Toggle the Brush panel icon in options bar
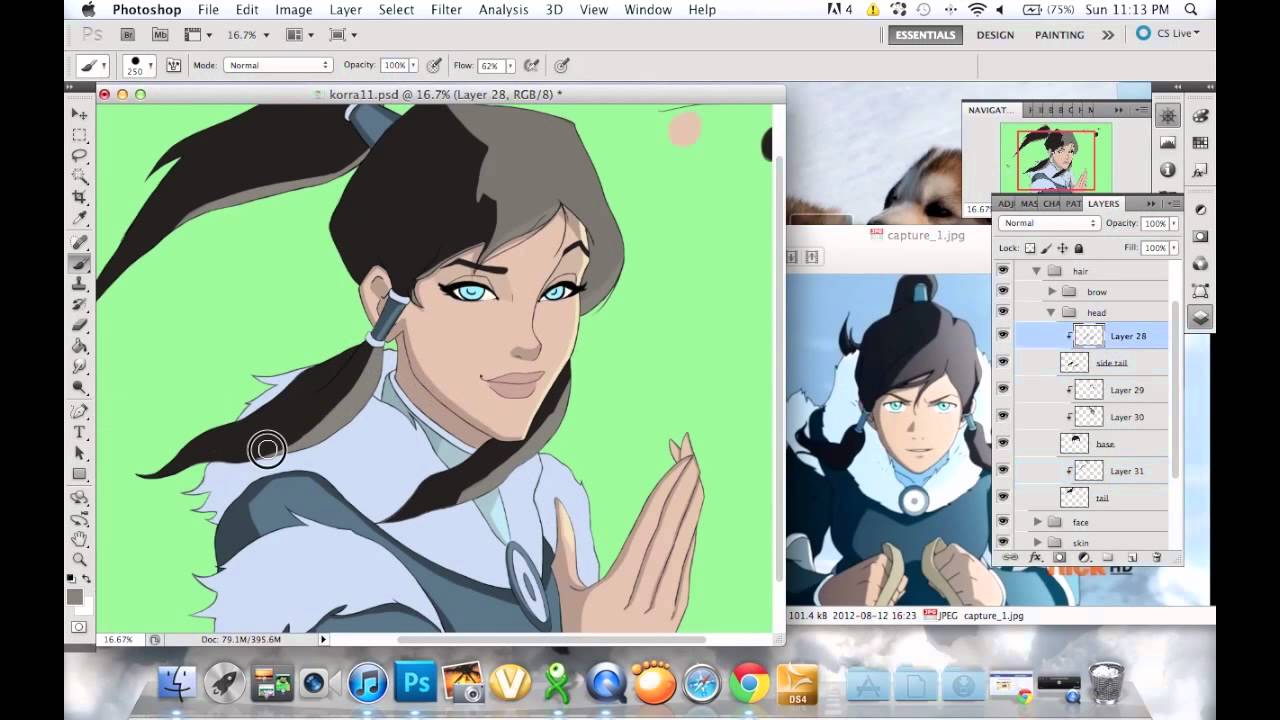The width and height of the screenshot is (1280, 720). (173, 66)
